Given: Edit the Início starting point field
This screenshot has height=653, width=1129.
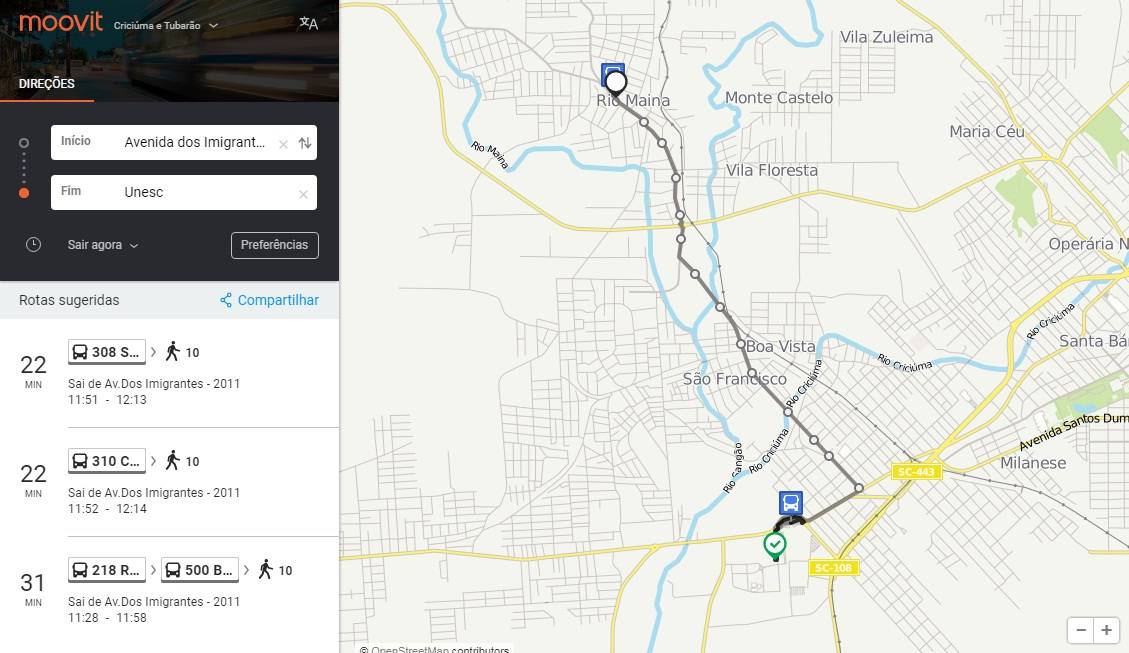Looking at the screenshot, I should (184, 143).
